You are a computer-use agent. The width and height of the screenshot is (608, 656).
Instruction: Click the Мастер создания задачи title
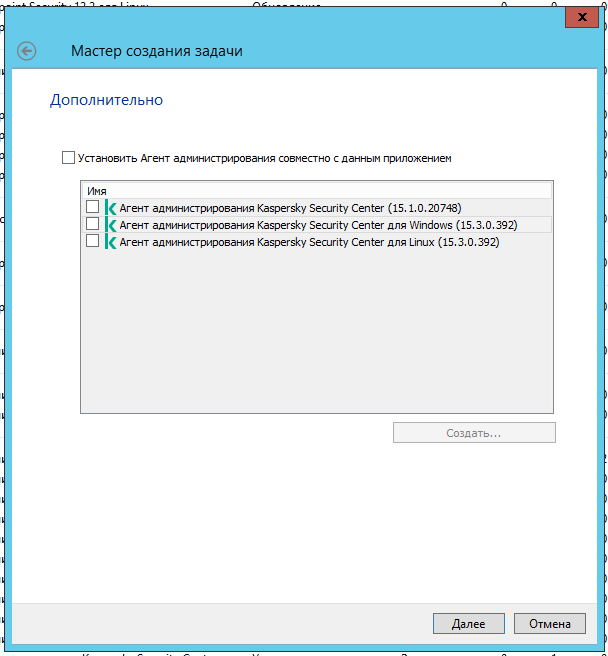tap(157, 51)
